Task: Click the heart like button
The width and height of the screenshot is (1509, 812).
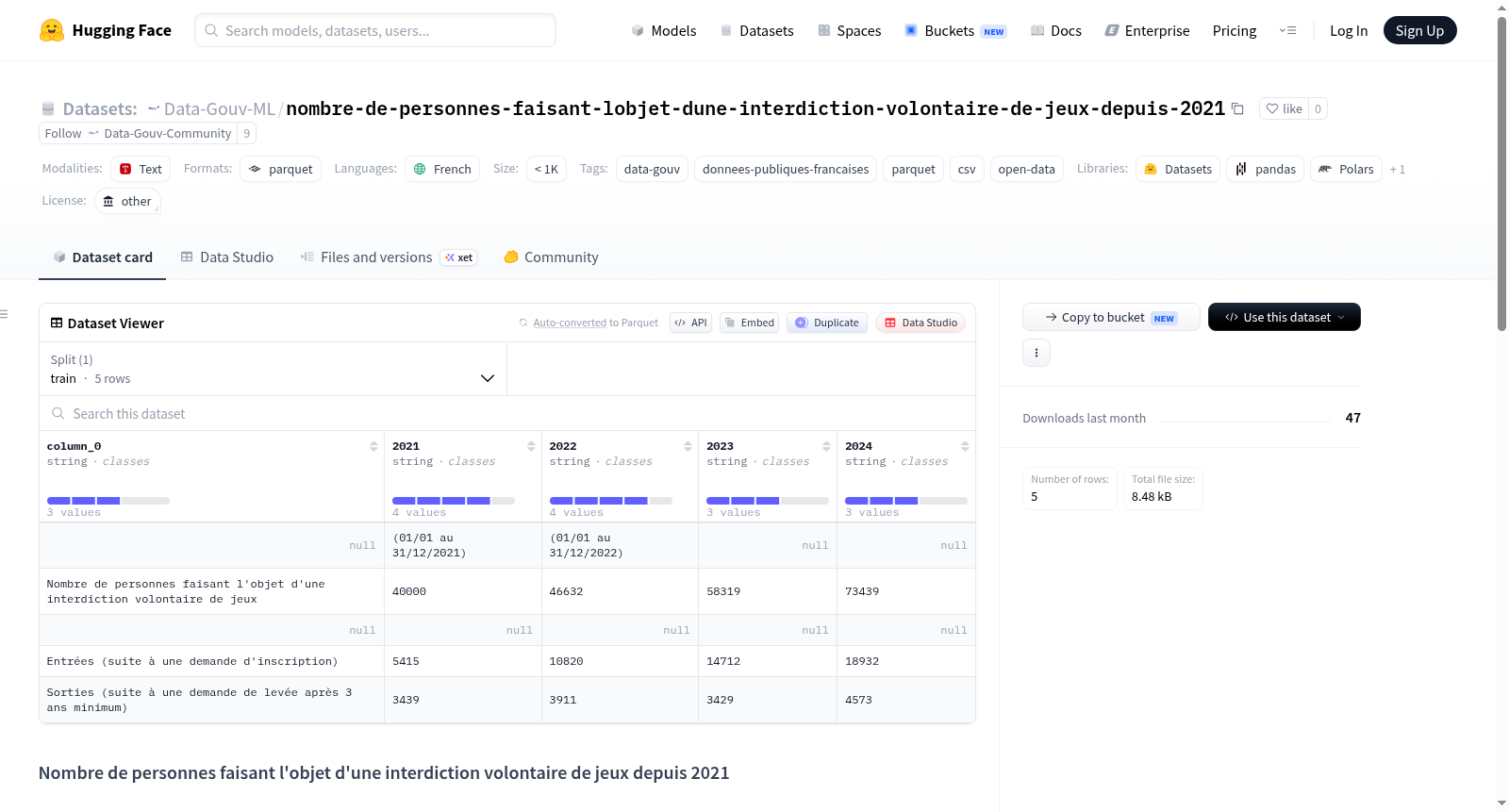Action: pos(1284,108)
